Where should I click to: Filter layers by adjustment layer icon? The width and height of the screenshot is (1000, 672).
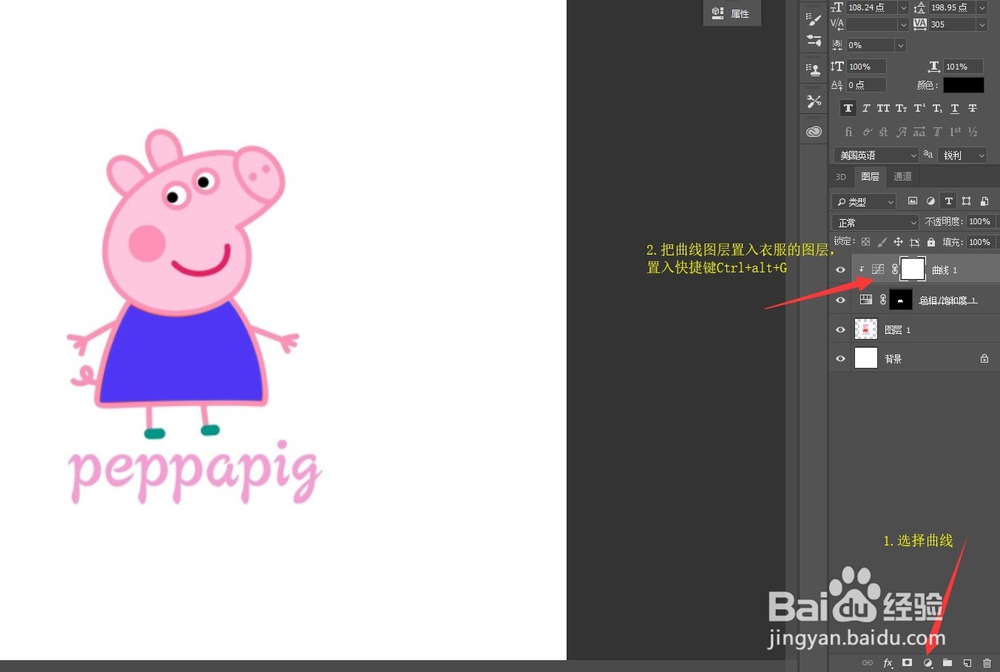click(x=930, y=201)
